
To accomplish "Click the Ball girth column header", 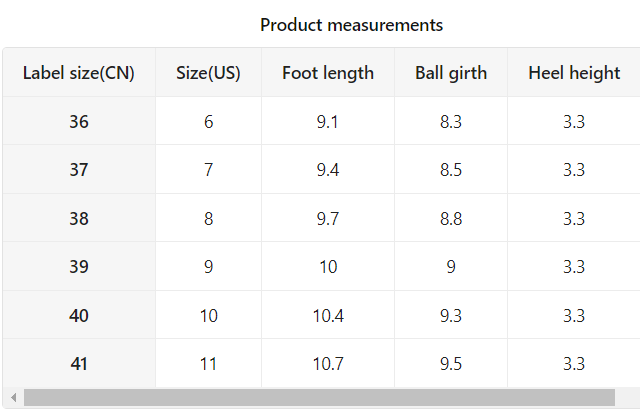I will tap(451, 73).
